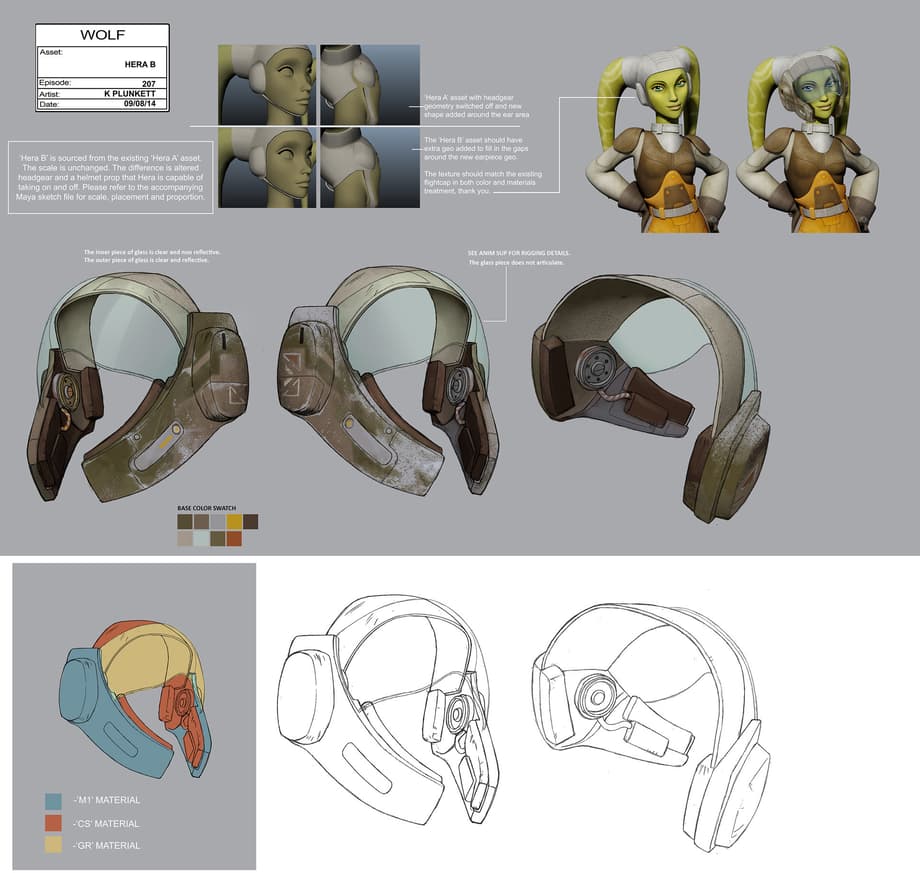Select the beige base color swatch
Screen dimensions: 920x873
coord(185,538)
